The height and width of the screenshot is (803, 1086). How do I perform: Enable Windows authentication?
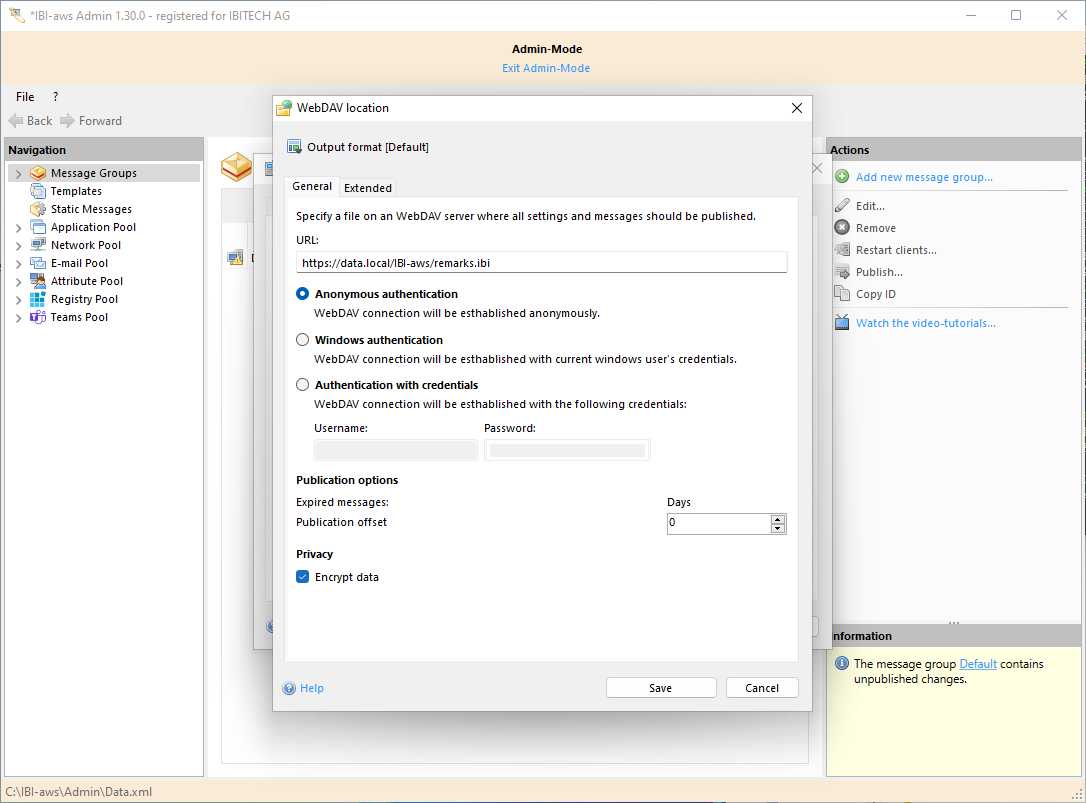click(302, 339)
